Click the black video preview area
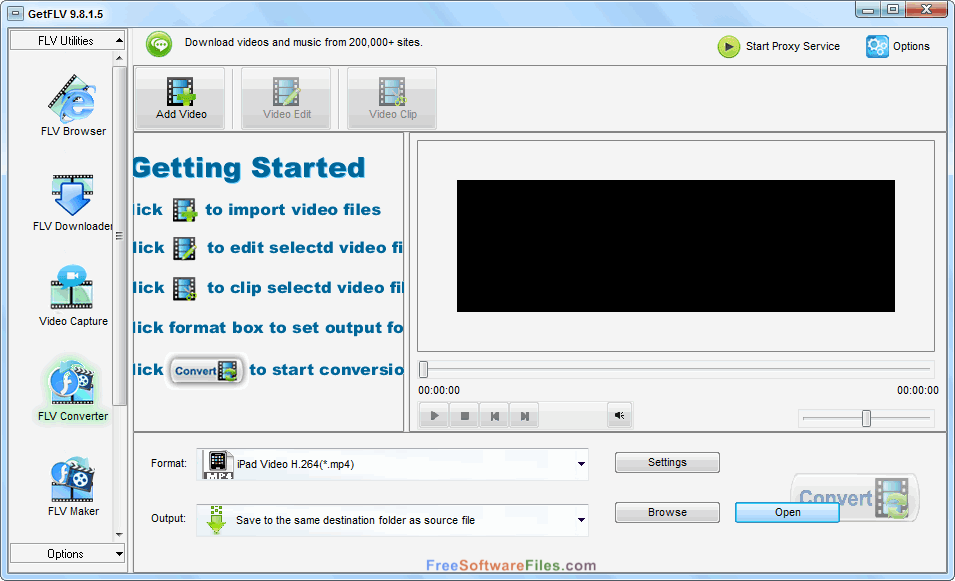This screenshot has height=581, width=955. click(675, 245)
